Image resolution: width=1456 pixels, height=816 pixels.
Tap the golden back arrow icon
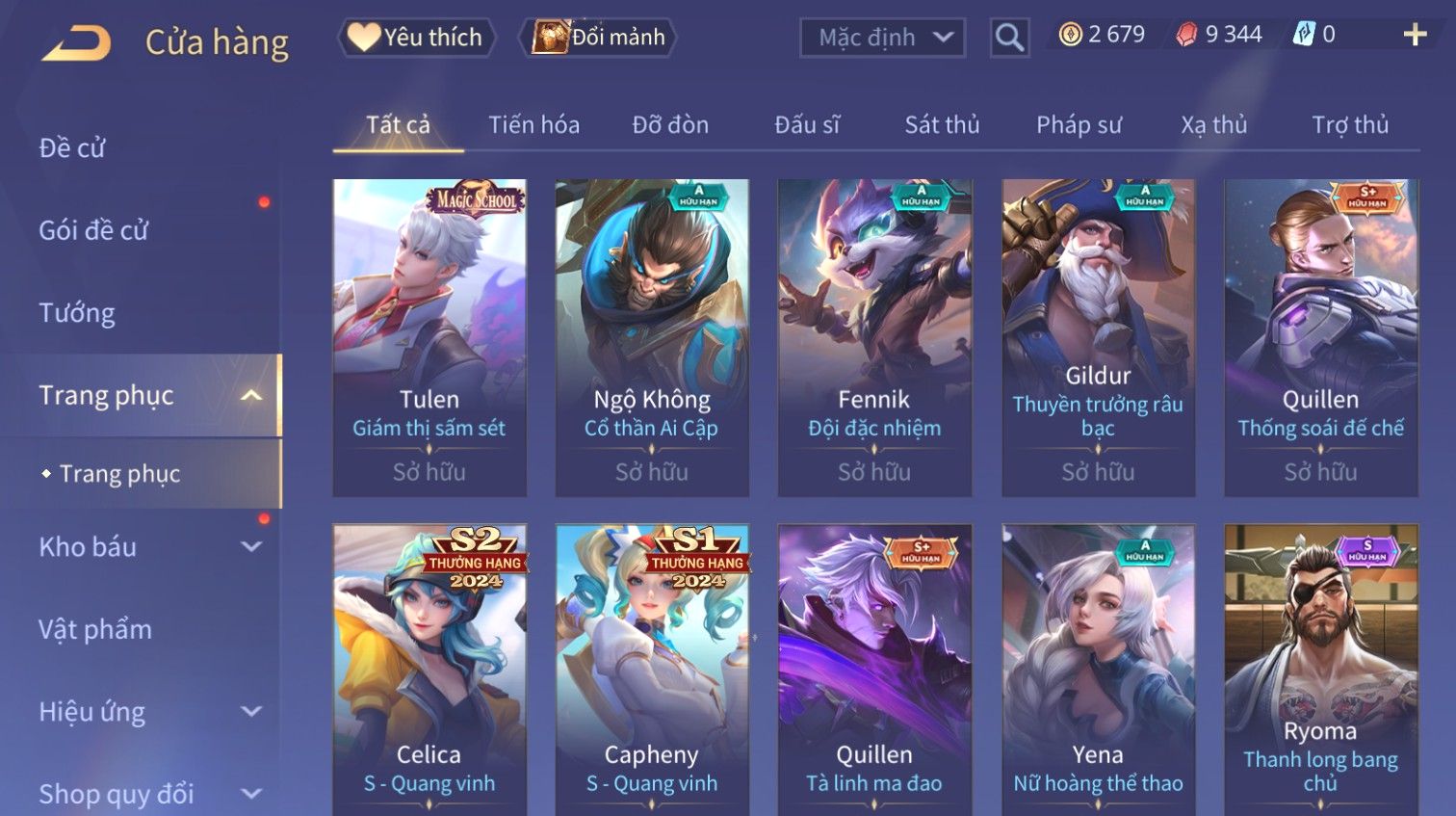[x=77, y=42]
